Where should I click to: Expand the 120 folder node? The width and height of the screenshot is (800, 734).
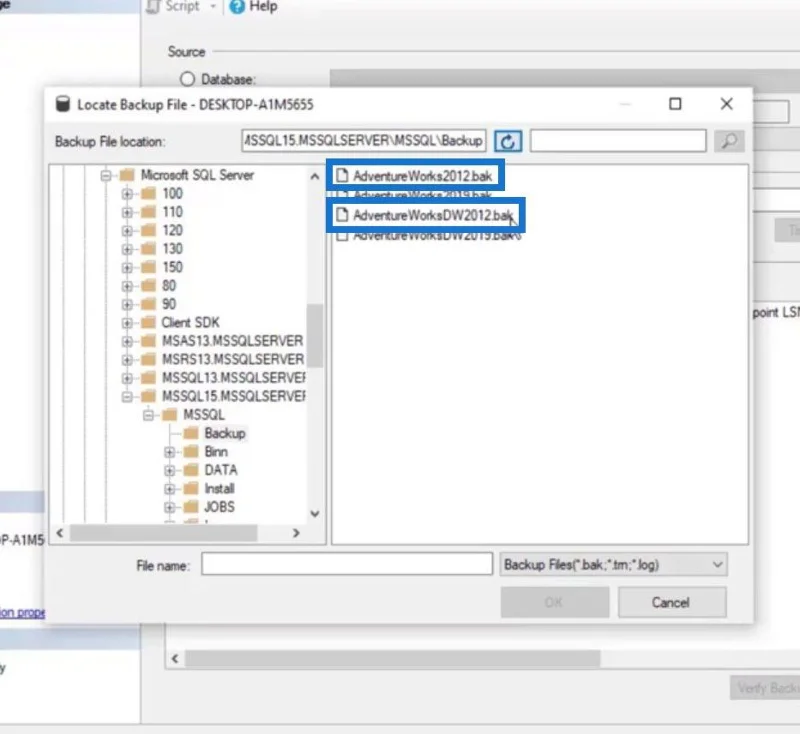[x=127, y=231]
